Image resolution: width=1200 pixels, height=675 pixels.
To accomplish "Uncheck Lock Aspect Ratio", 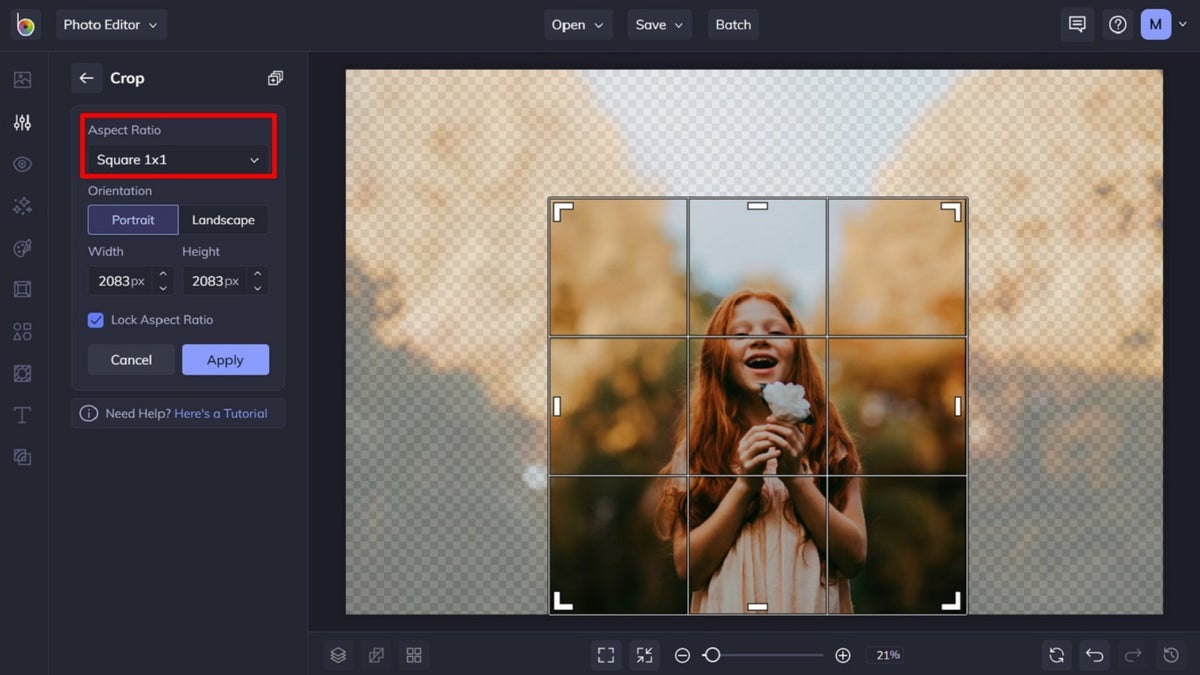I will point(95,319).
